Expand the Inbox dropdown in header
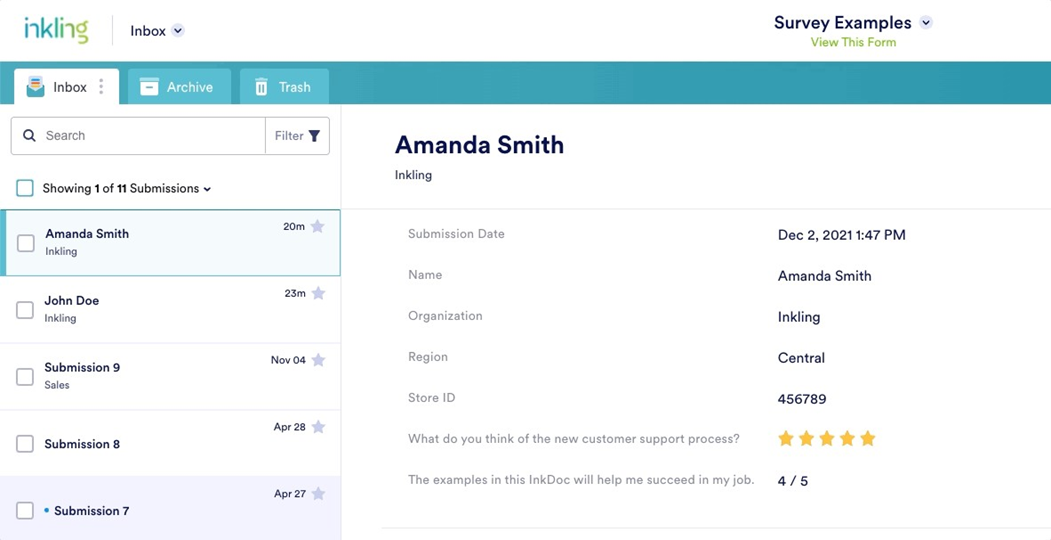 point(178,31)
